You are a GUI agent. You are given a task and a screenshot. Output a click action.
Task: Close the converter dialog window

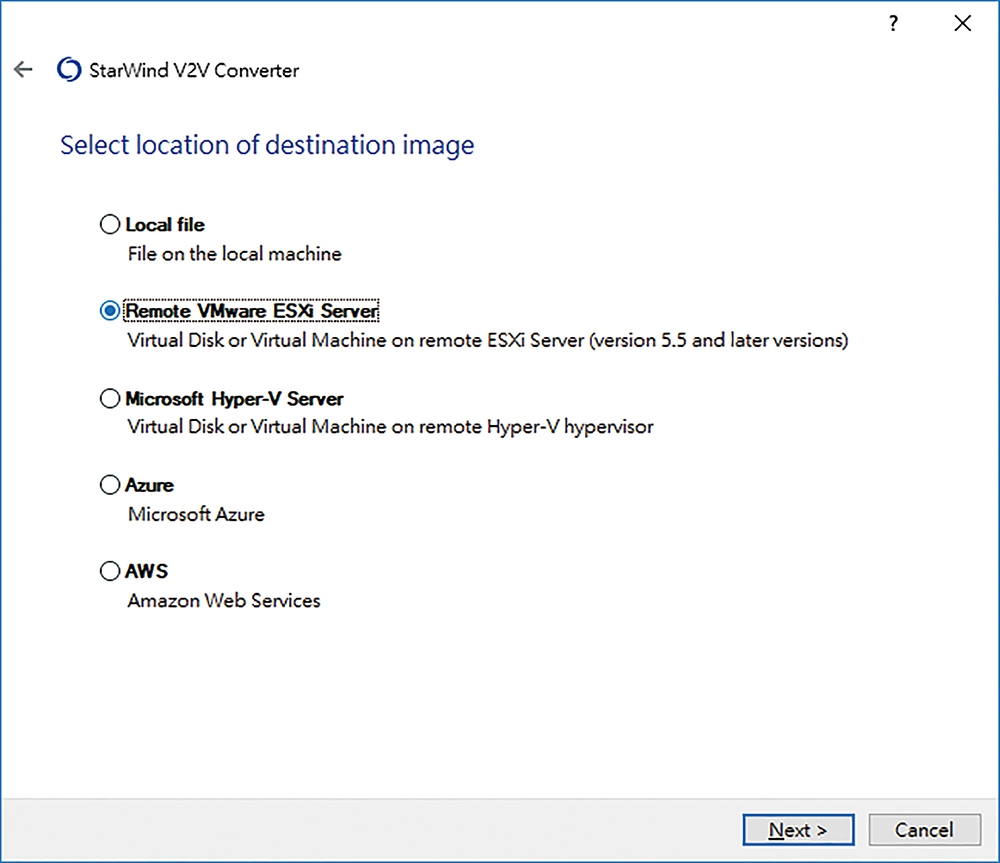[962, 24]
